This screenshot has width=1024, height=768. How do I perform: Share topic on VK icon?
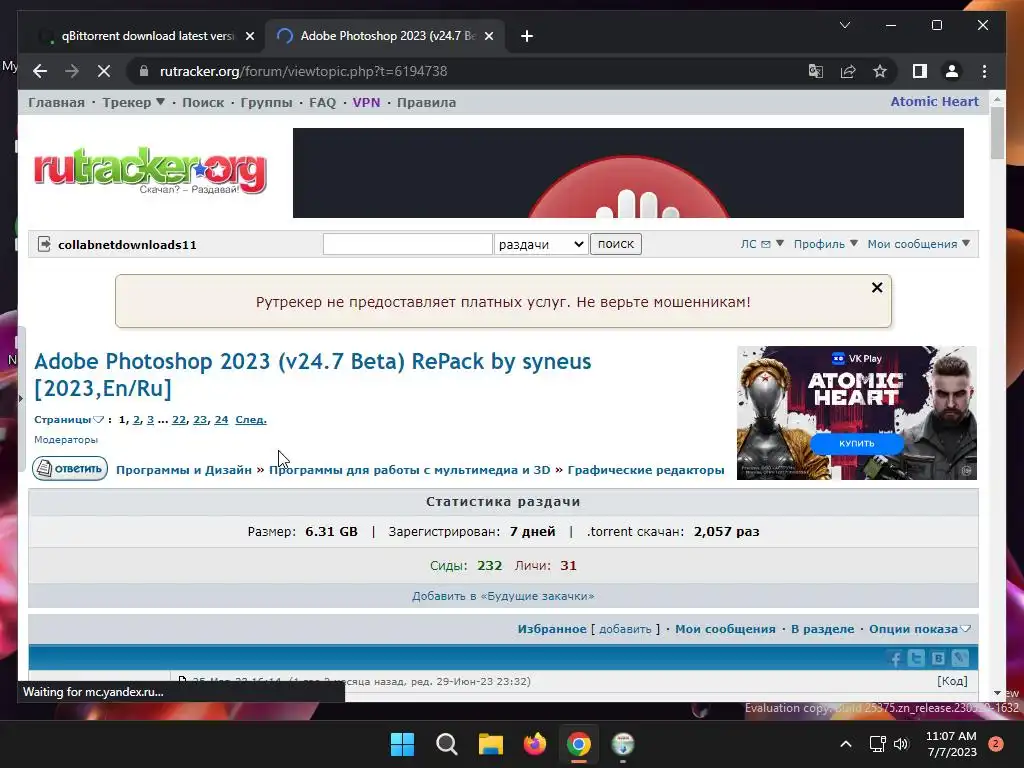tap(938, 658)
